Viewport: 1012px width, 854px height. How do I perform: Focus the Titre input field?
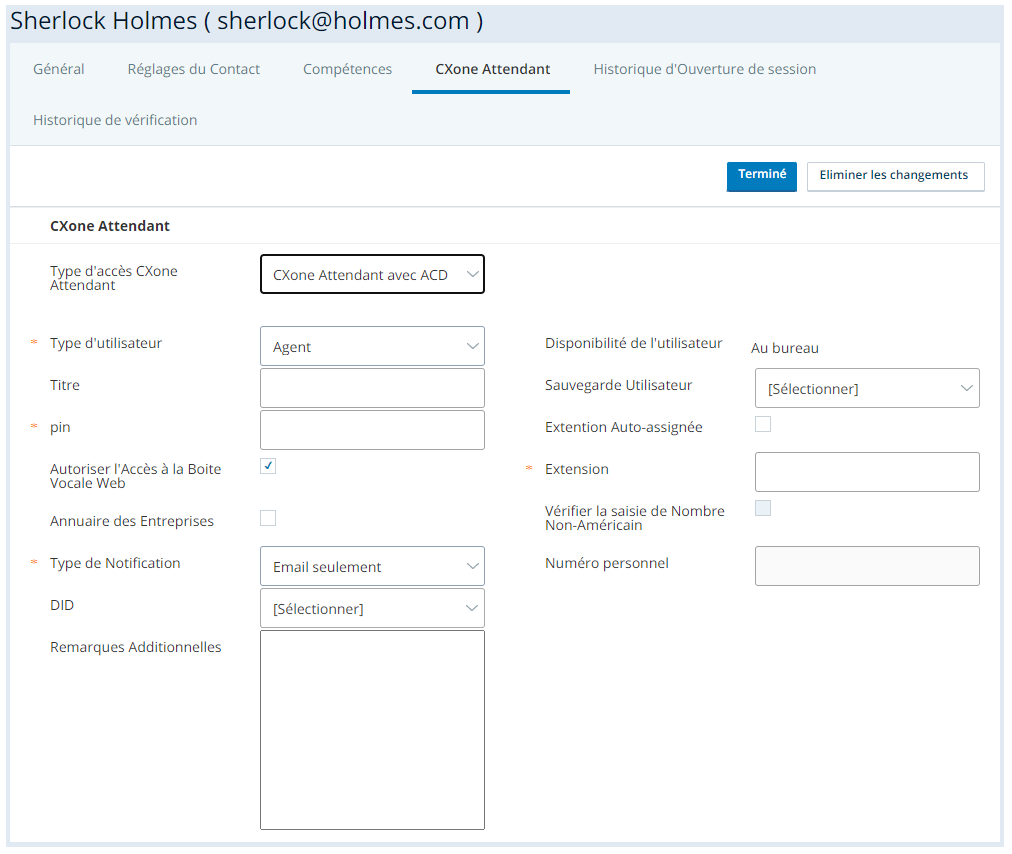point(372,388)
